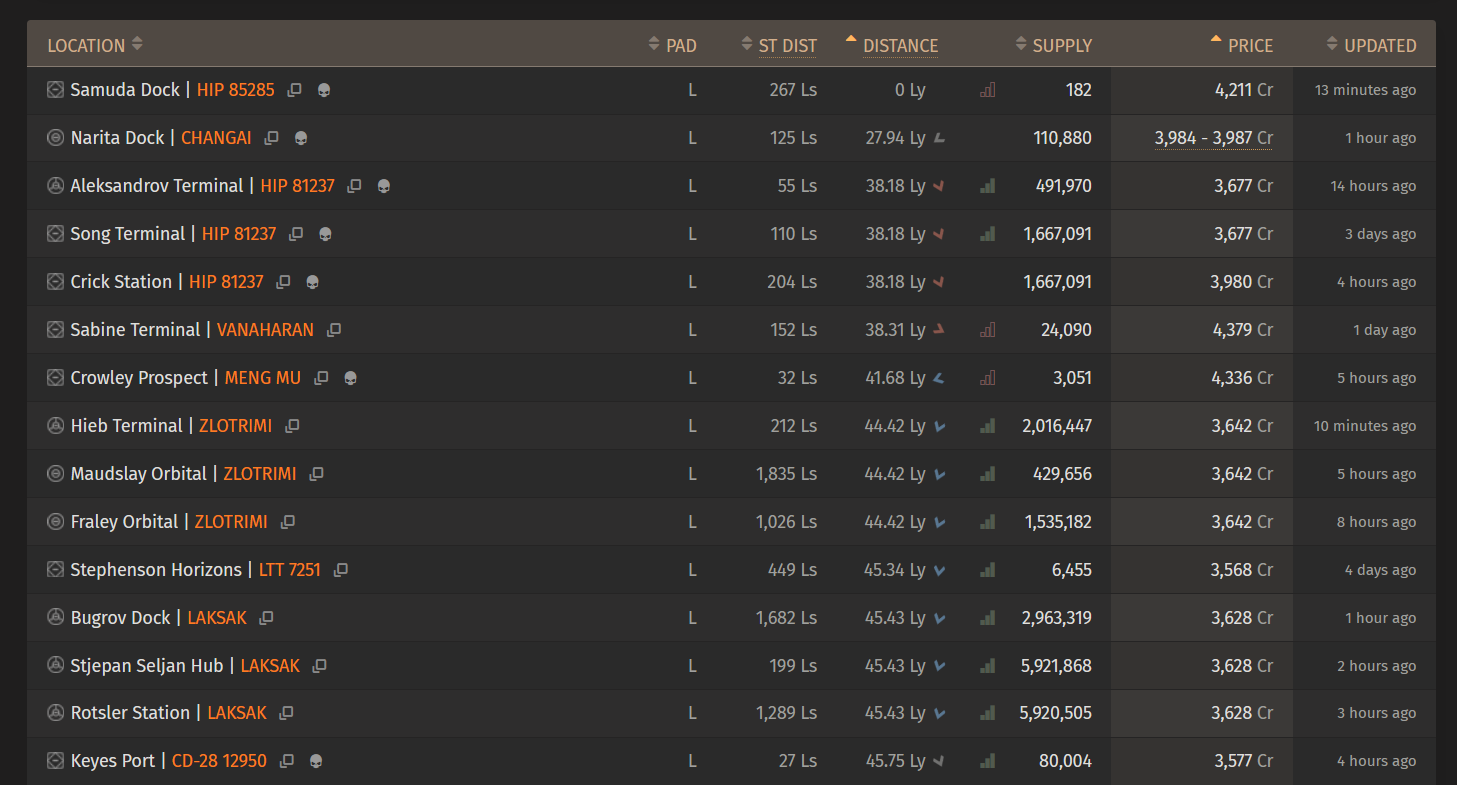Sort table by PRICE column

[1241, 45]
